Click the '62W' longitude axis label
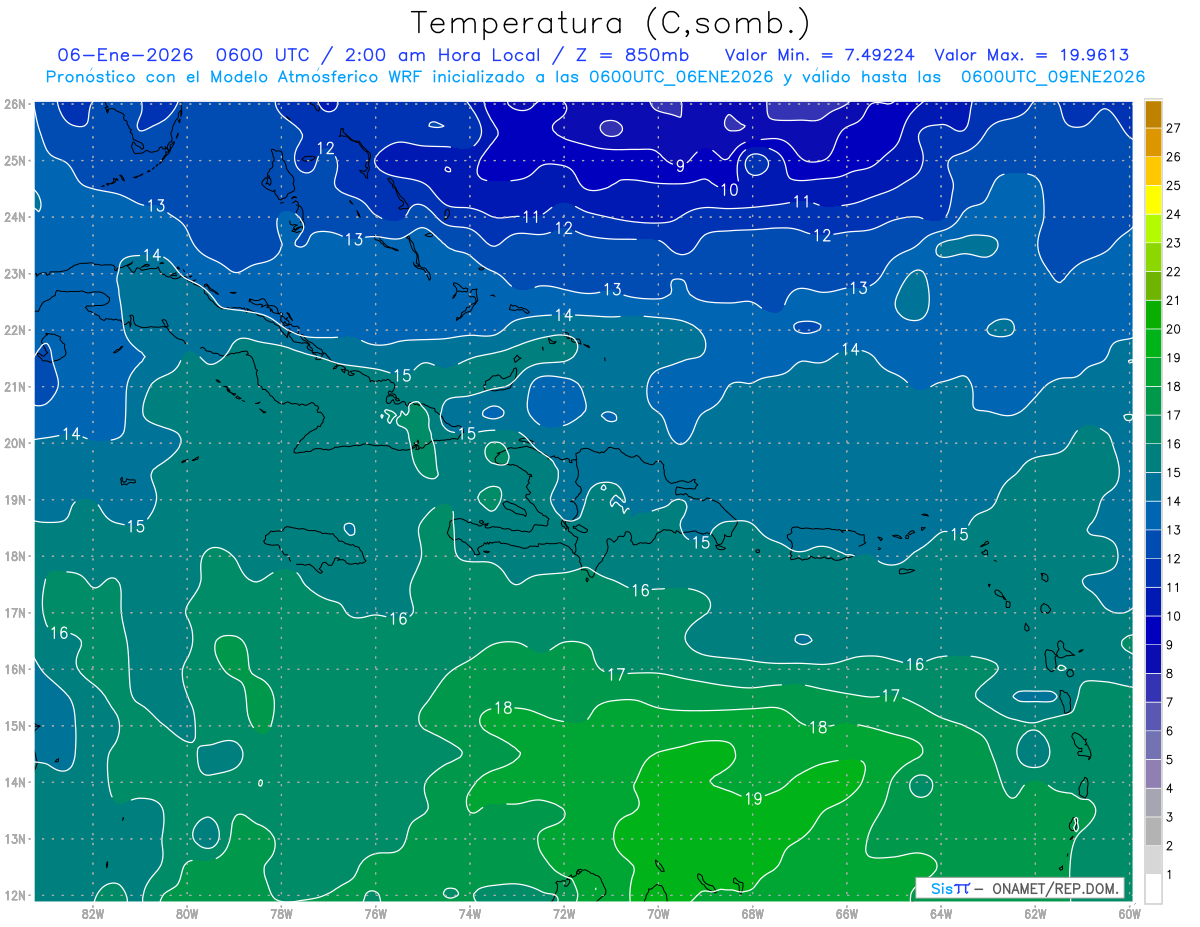Viewport: 1200px width, 927px height. [x=1035, y=913]
